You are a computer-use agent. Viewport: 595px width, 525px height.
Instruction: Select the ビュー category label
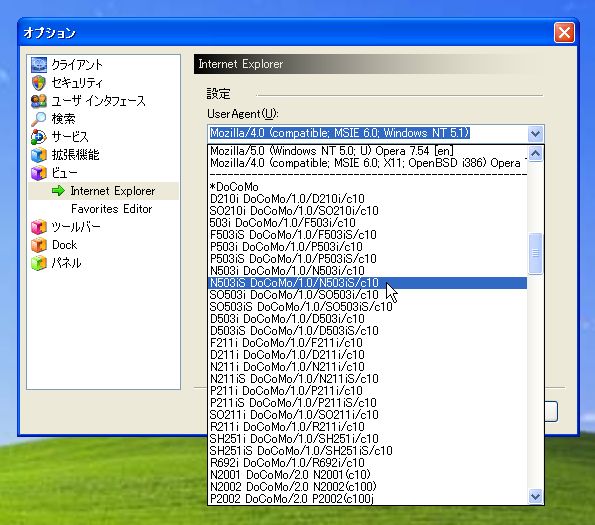(65, 173)
